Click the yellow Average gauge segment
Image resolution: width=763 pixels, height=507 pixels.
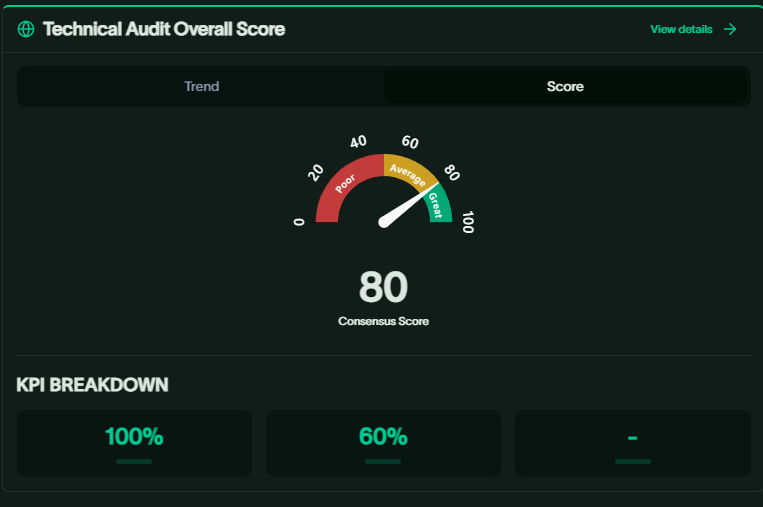coord(408,171)
